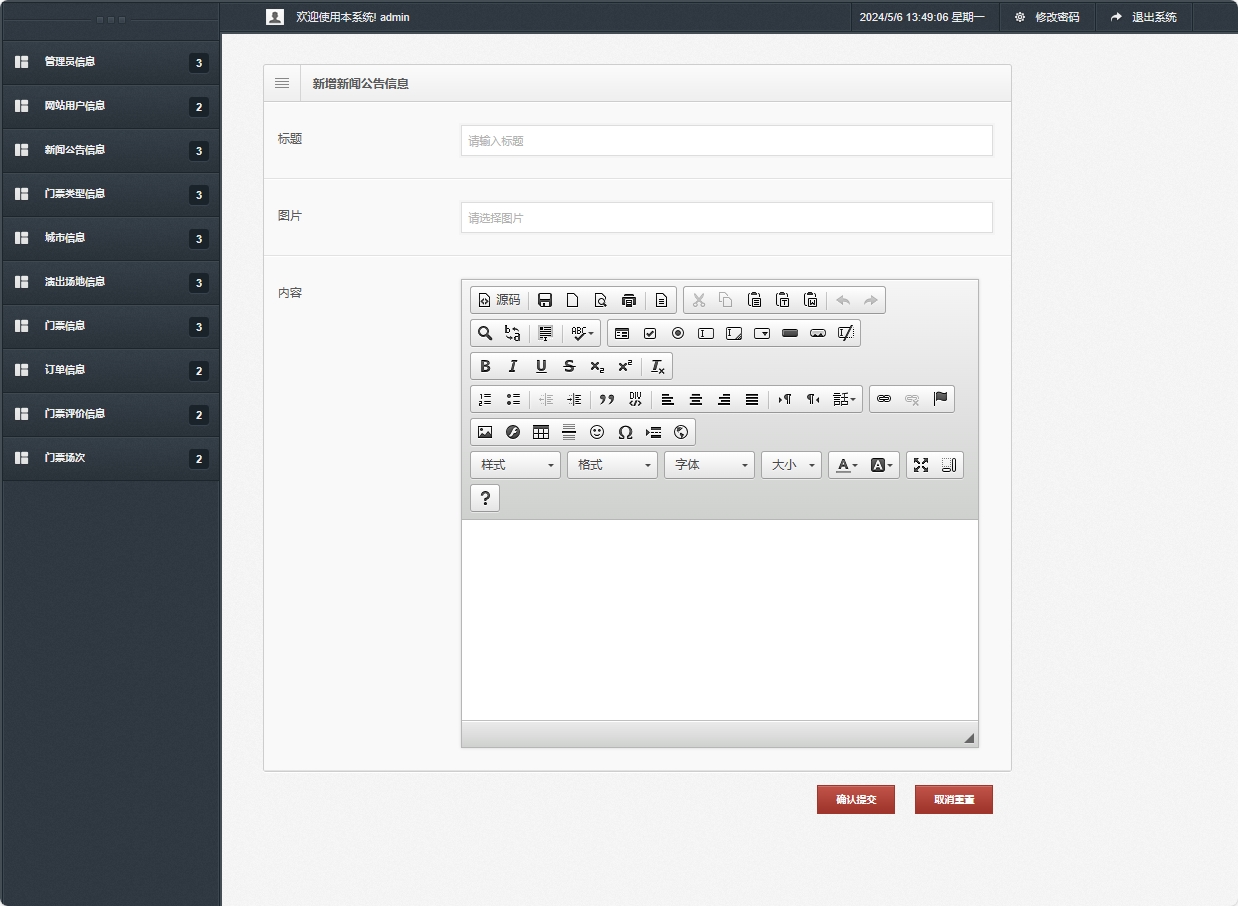This screenshot has width=1238, height=906.
Task: Select 订单信息 from the left menu
Action: point(65,370)
